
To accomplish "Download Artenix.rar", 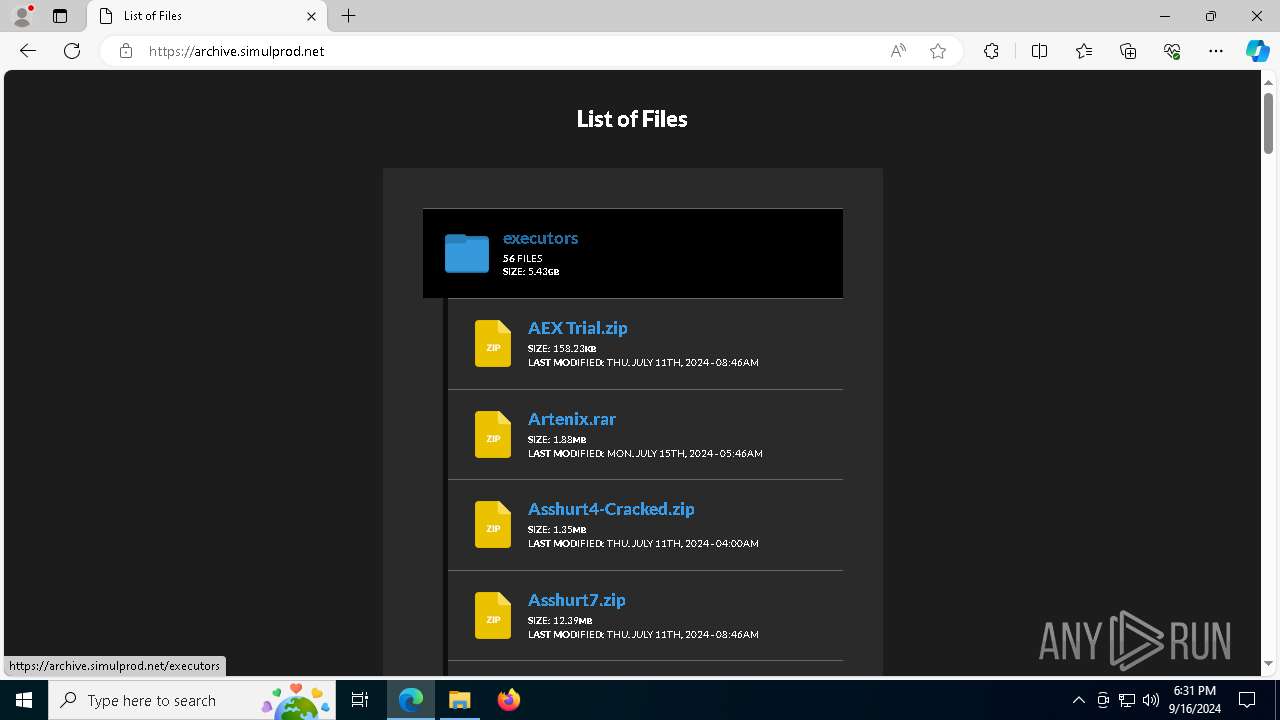I will [x=572, y=419].
